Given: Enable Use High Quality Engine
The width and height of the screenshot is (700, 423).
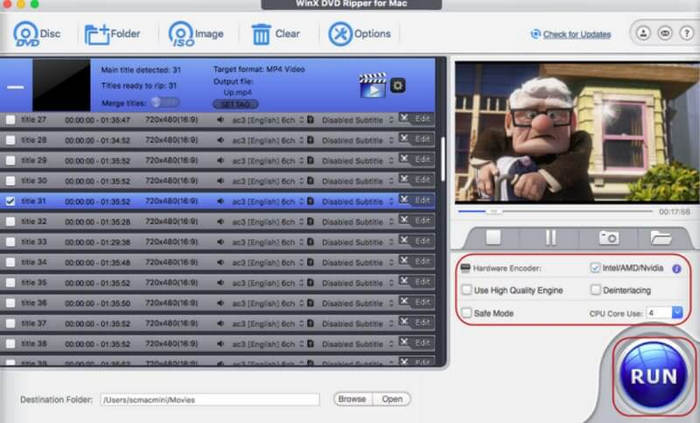Looking at the screenshot, I should [467, 290].
